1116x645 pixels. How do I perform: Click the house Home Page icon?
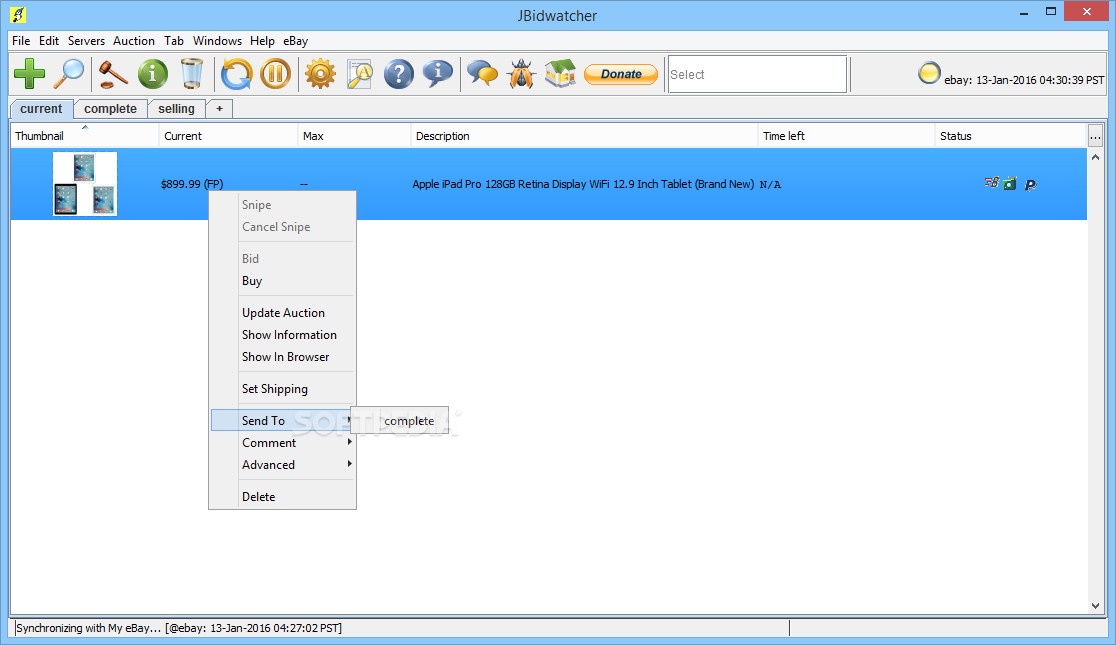tap(560, 74)
